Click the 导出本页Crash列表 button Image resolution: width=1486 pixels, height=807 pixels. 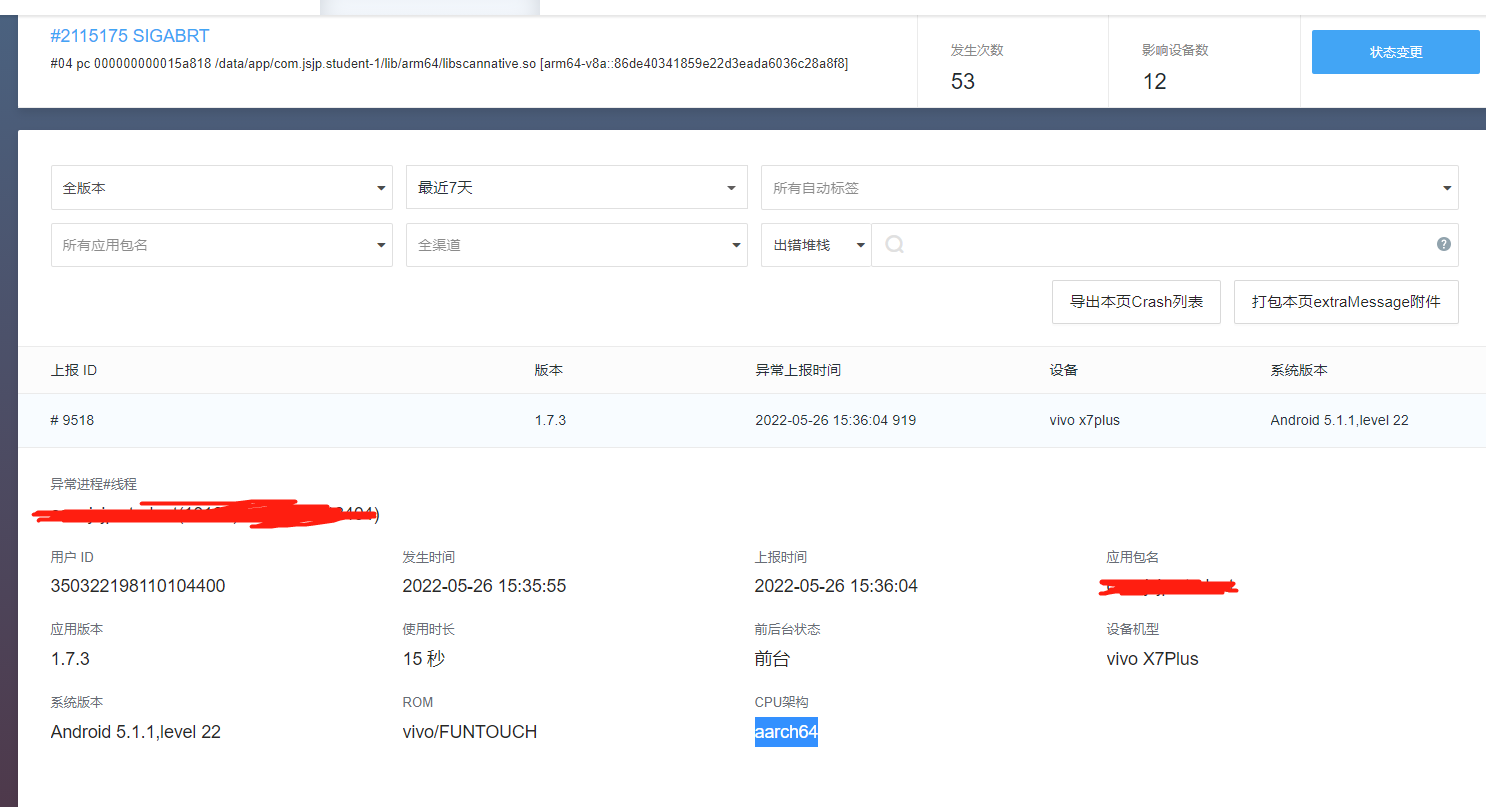[x=1136, y=302]
